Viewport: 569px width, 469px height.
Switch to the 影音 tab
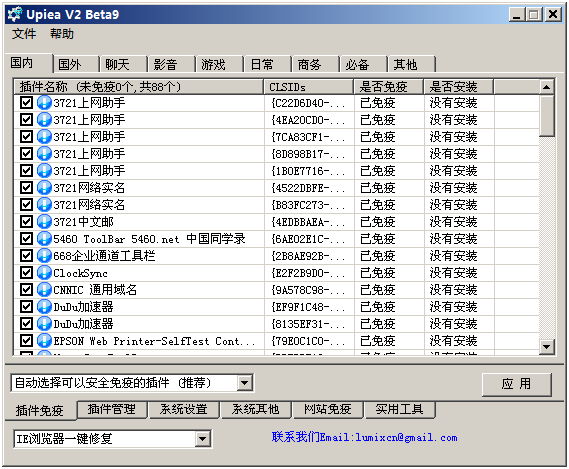click(x=171, y=65)
